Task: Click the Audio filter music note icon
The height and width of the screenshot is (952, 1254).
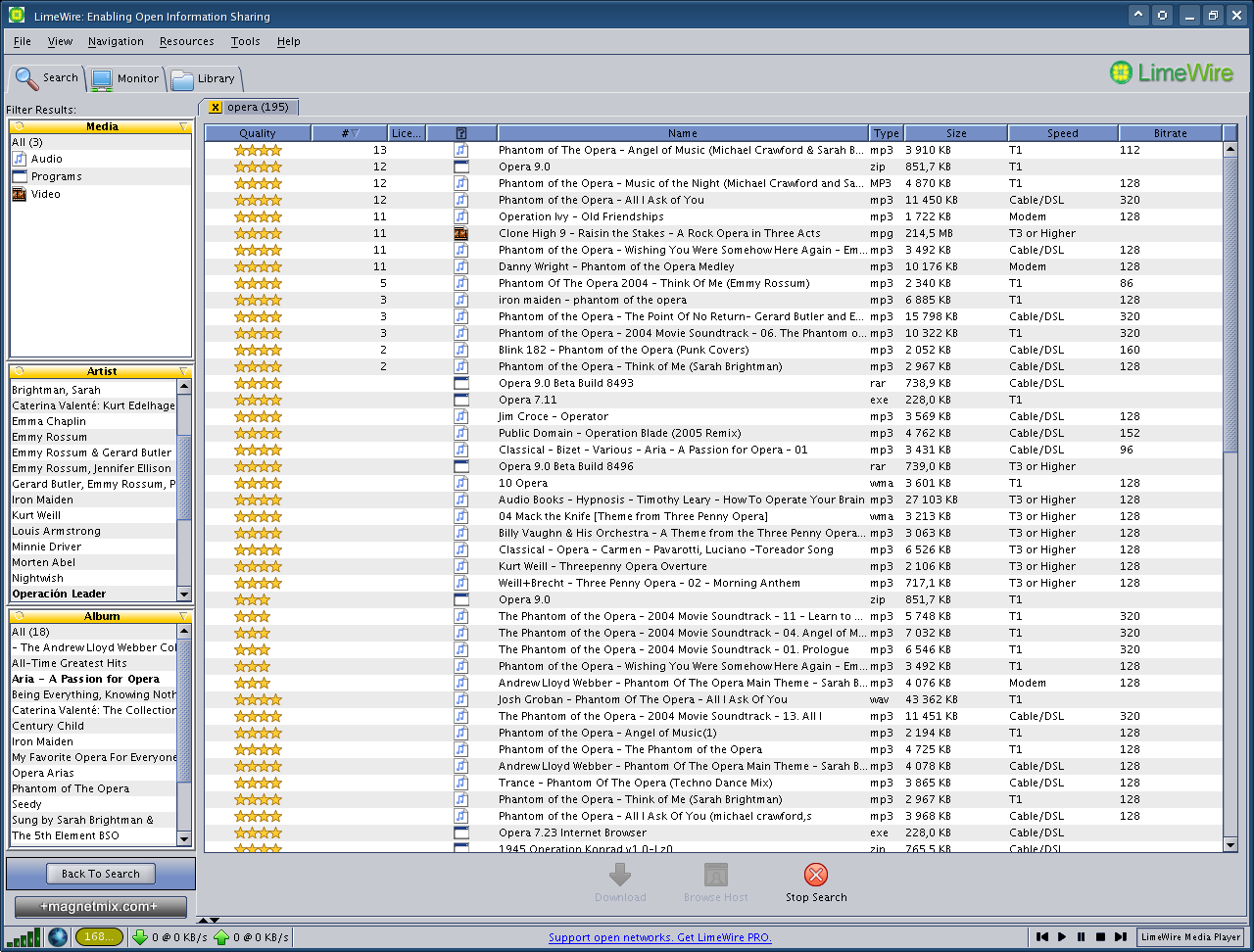Action: [x=19, y=159]
